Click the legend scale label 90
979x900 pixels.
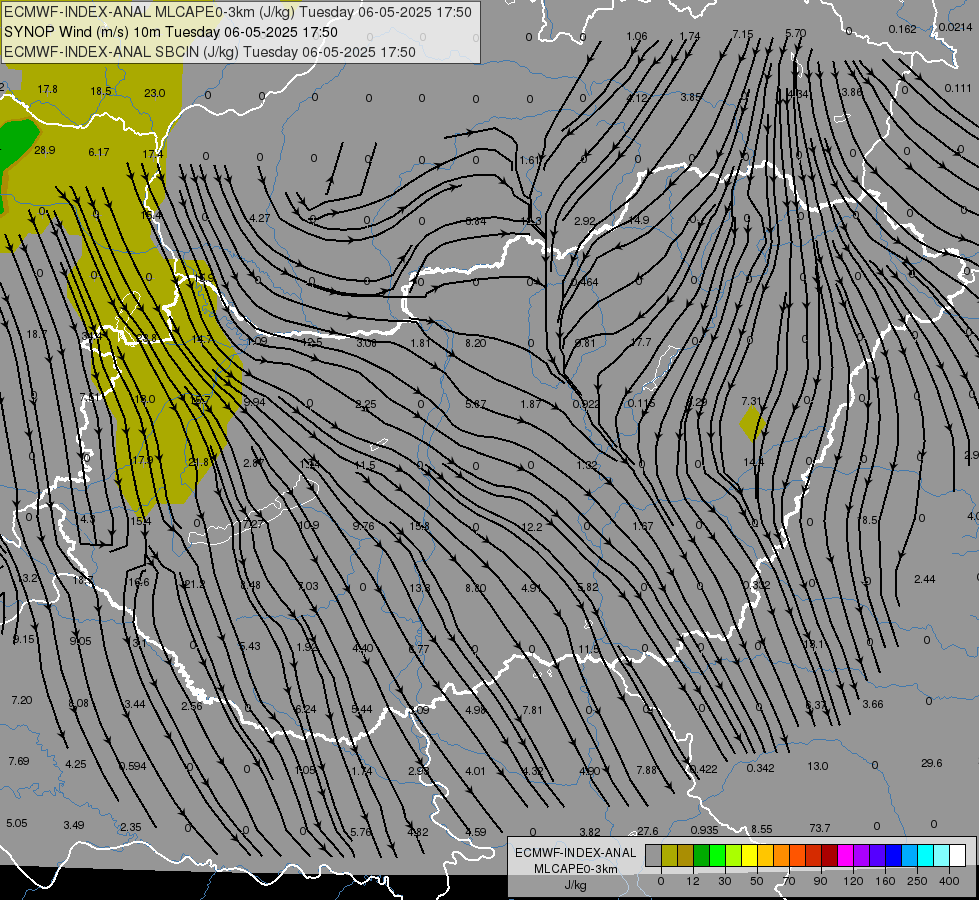pyautogui.click(x=820, y=881)
